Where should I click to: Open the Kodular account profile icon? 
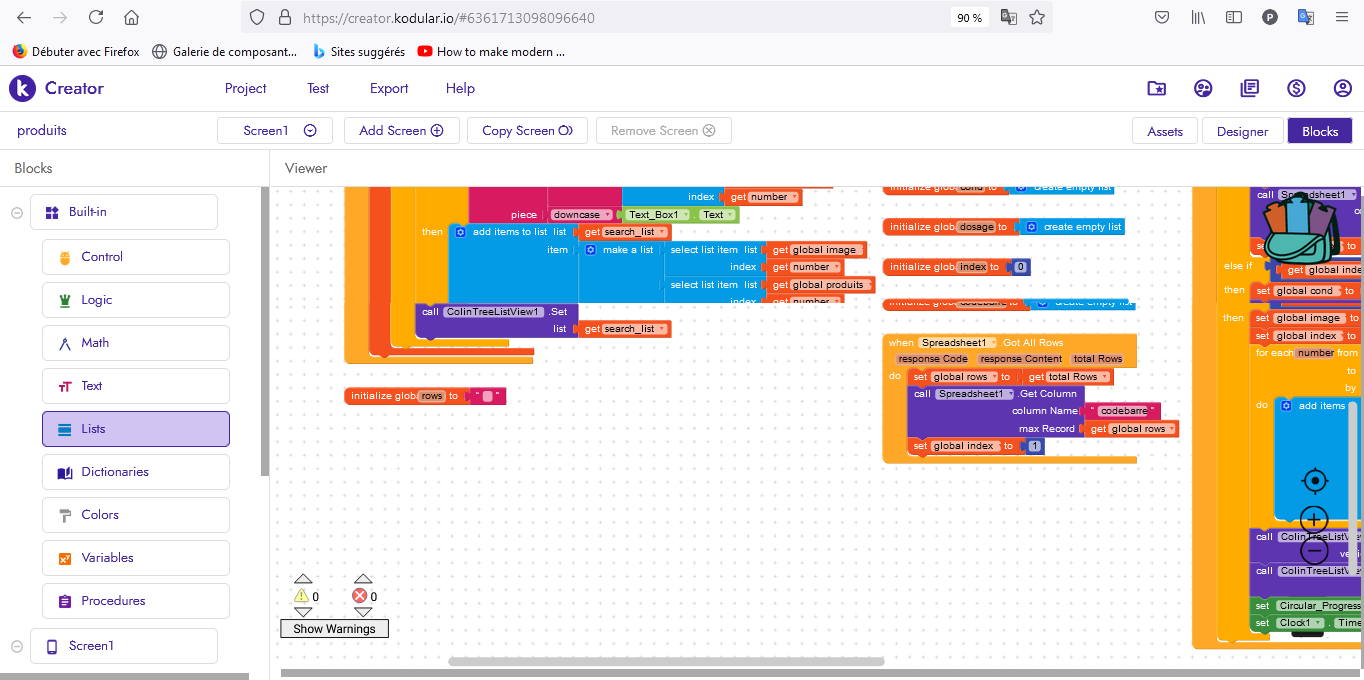click(x=1343, y=88)
